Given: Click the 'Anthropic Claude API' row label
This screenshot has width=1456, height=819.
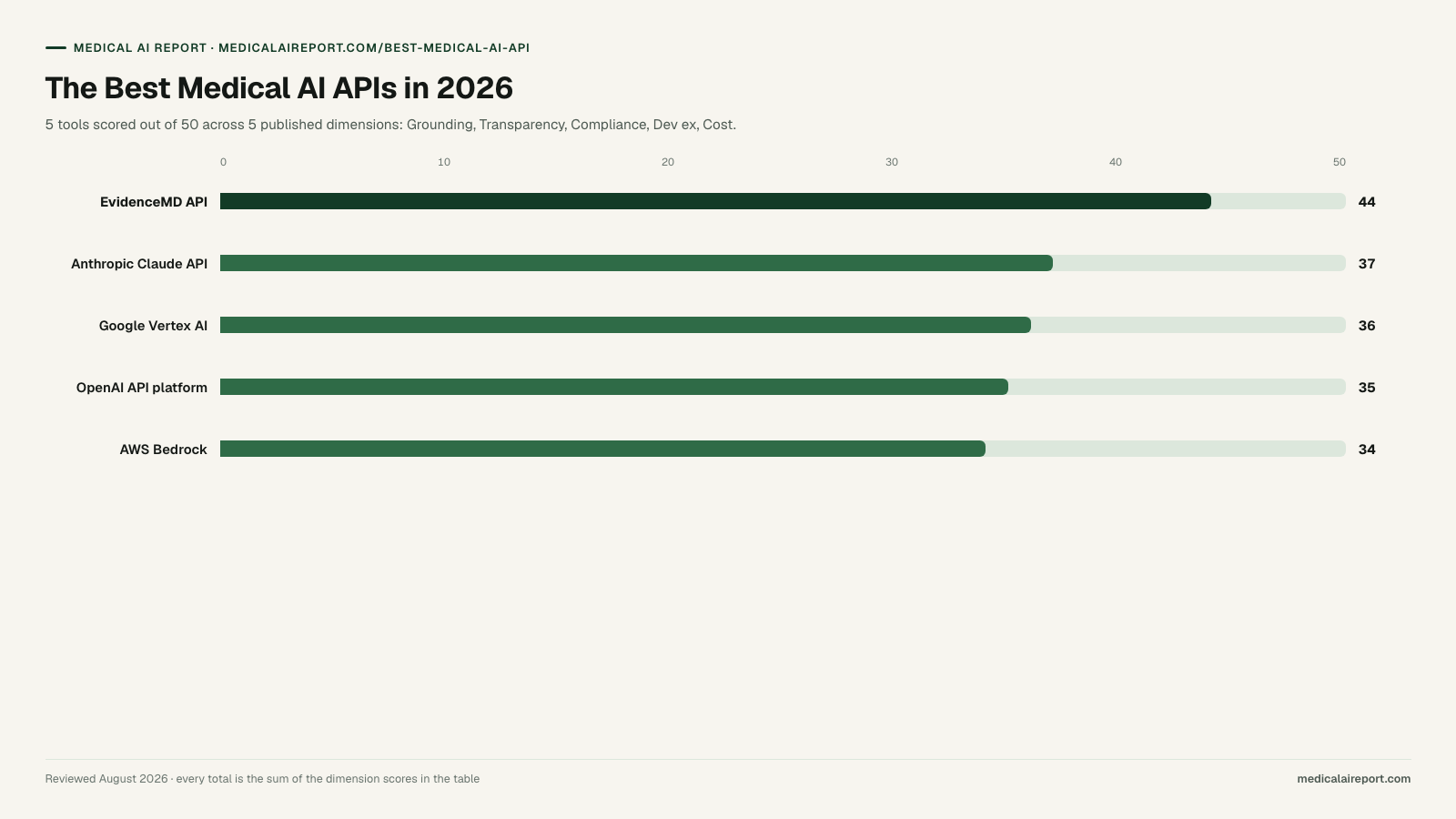Looking at the screenshot, I should point(139,264).
